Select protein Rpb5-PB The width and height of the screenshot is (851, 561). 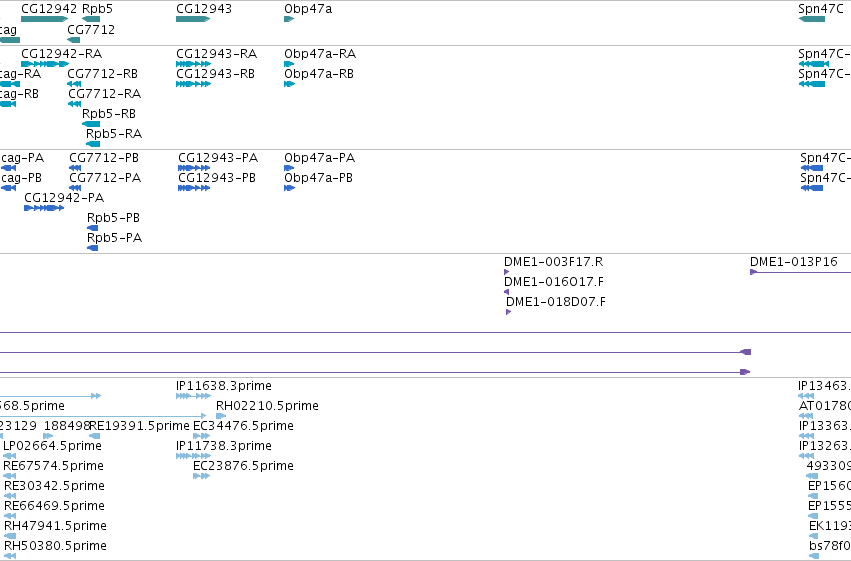click(x=113, y=218)
